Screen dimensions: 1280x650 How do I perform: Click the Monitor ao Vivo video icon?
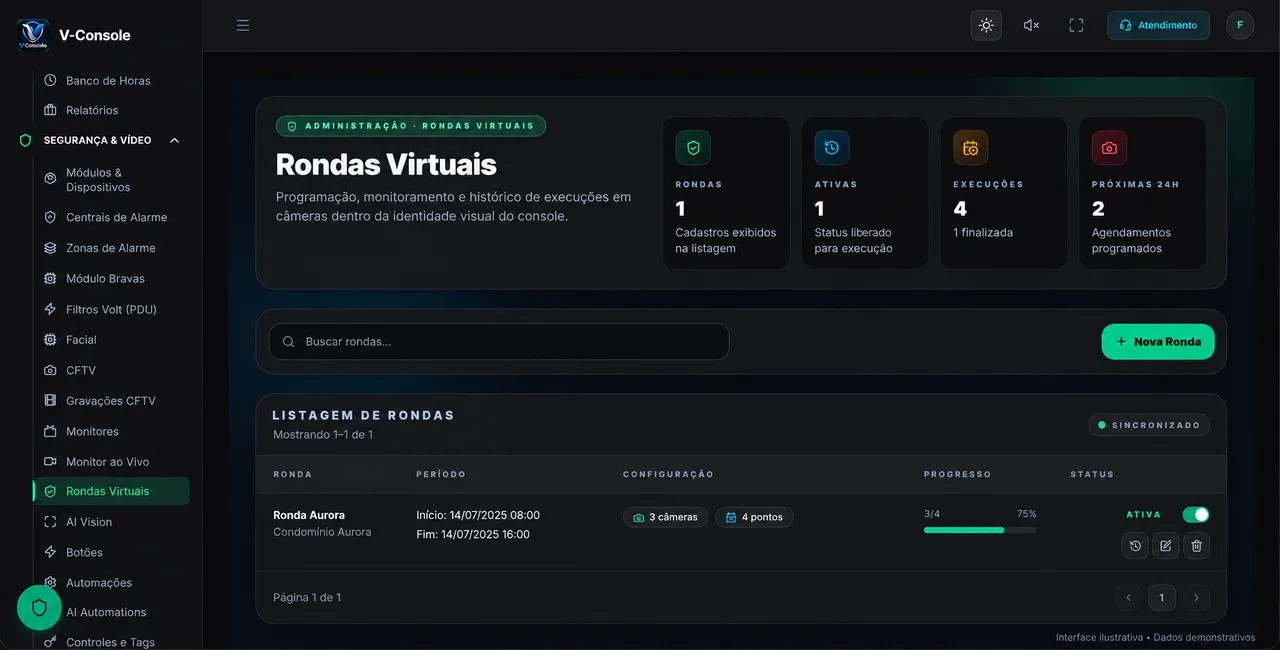[50, 462]
